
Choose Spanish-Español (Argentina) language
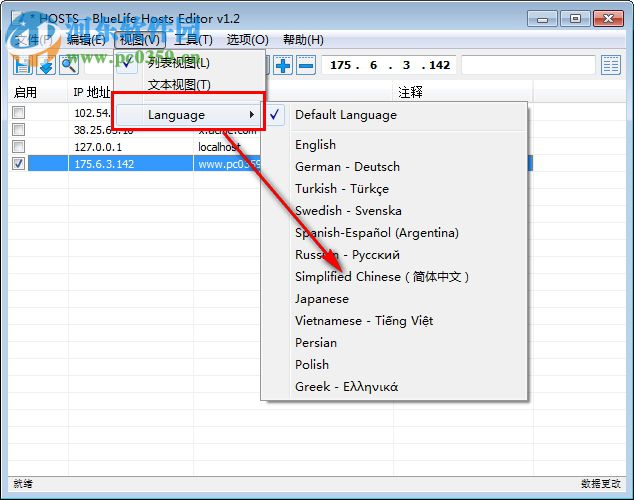click(x=394, y=233)
